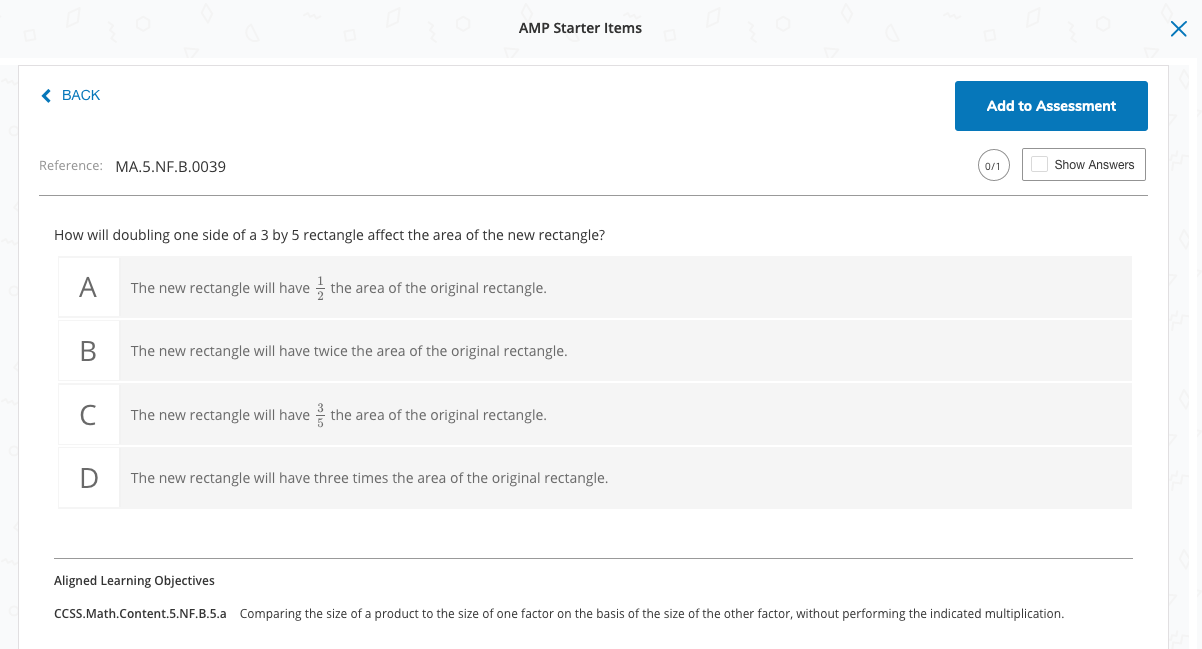Click the Show Answers label text
1202x649 pixels.
[x=1094, y=165]
